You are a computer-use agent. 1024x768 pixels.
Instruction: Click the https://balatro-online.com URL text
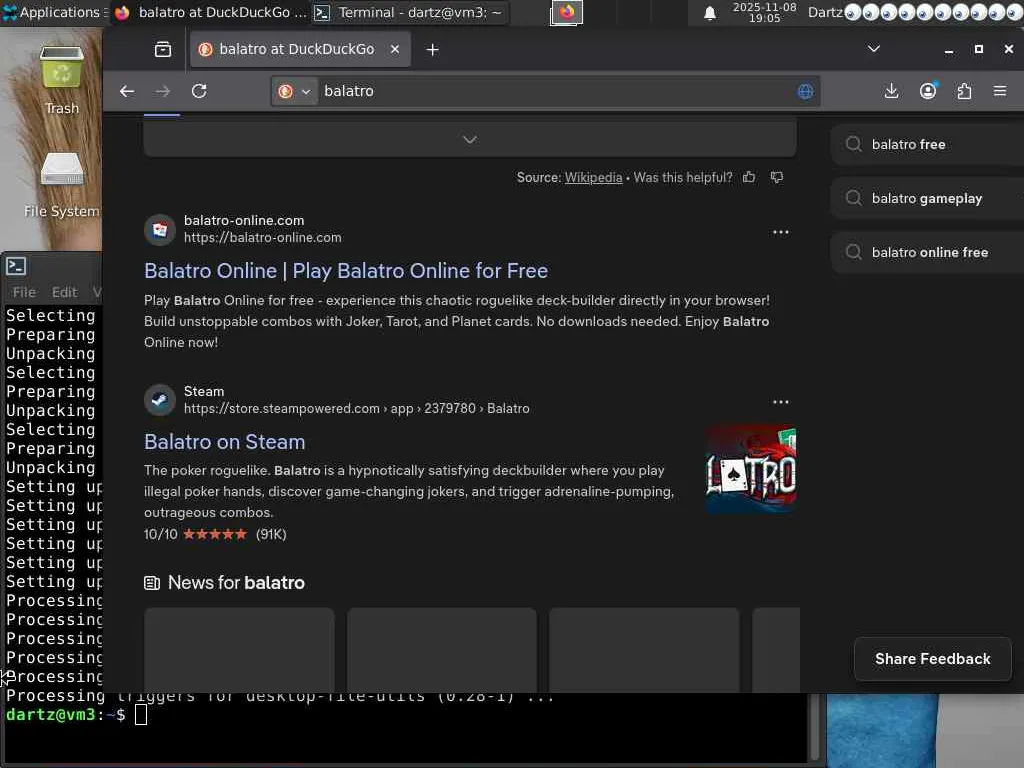263,238
